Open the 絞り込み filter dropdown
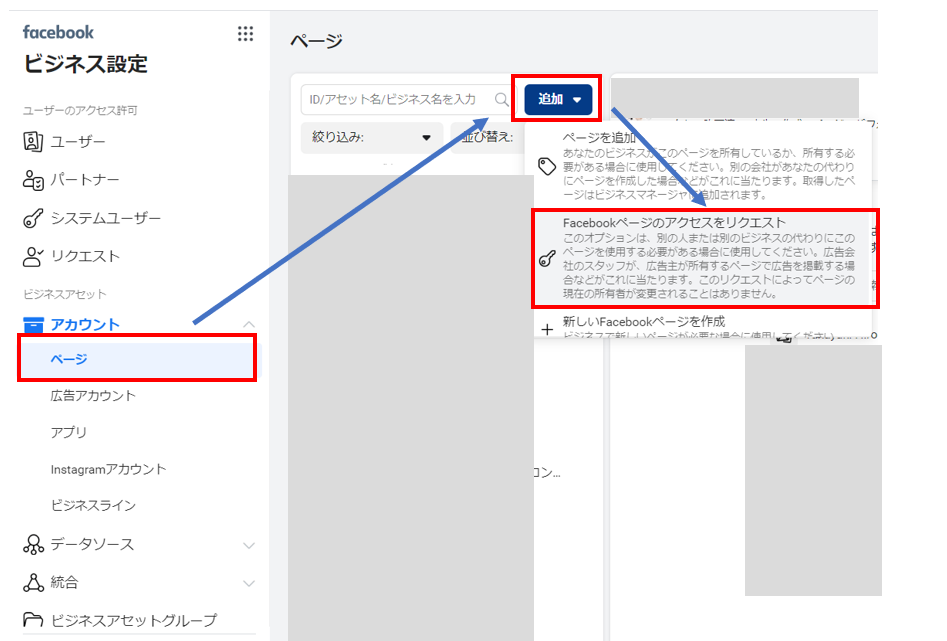The height and width of the screenshot is (641, 947). pyautogui.click(x=371, y=138)
